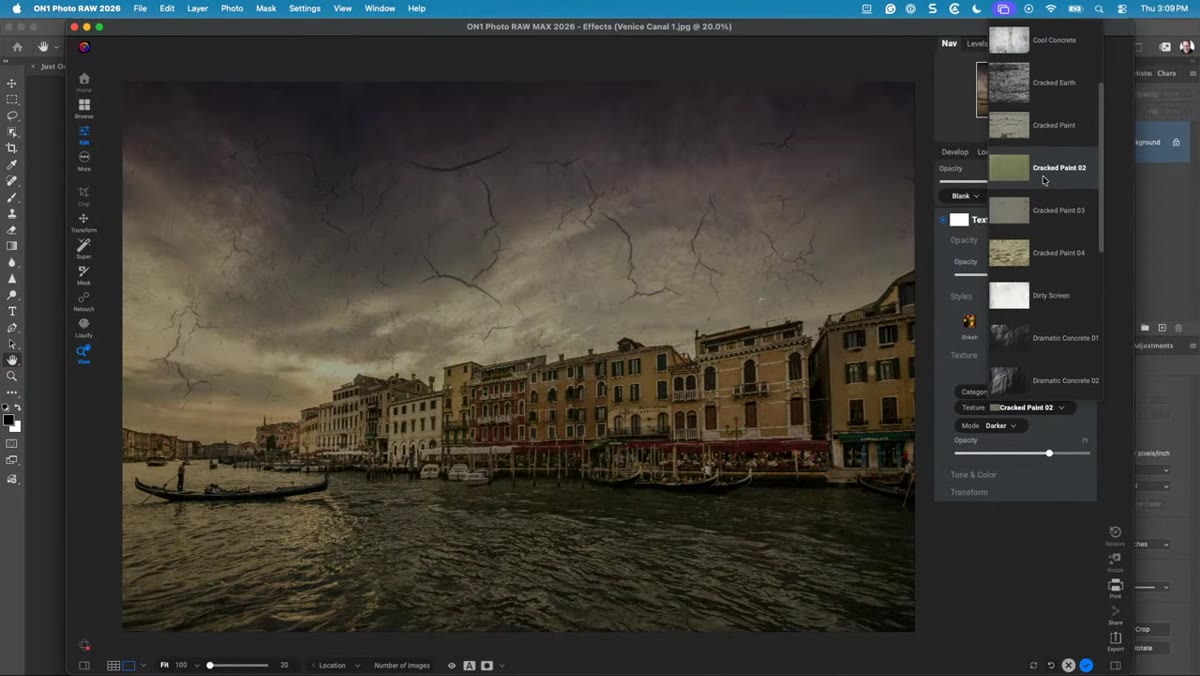Toggle the A overlay button in bottom bar

pyautogui.click(x=469, y=665)
